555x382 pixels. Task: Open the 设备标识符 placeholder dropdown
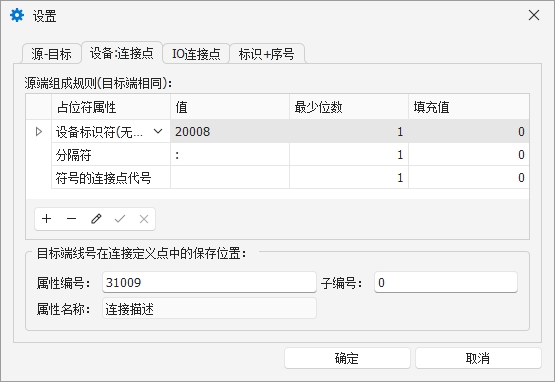158,131
